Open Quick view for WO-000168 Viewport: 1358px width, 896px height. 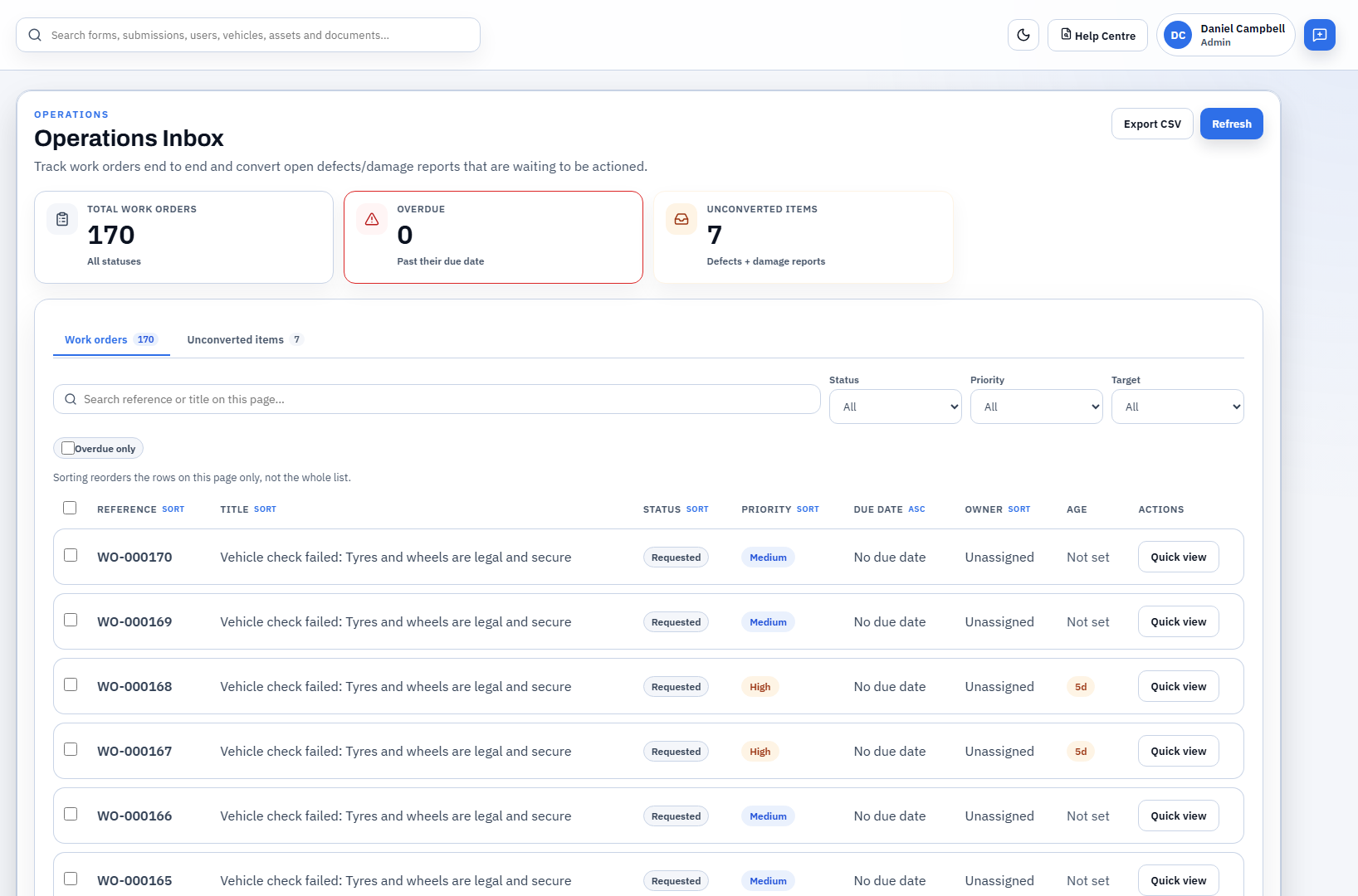point(1178,686)
